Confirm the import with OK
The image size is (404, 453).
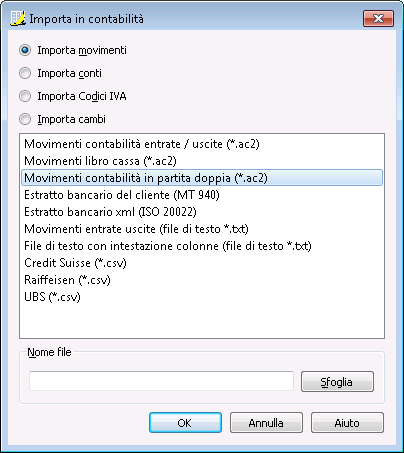(x=185, y=423)
